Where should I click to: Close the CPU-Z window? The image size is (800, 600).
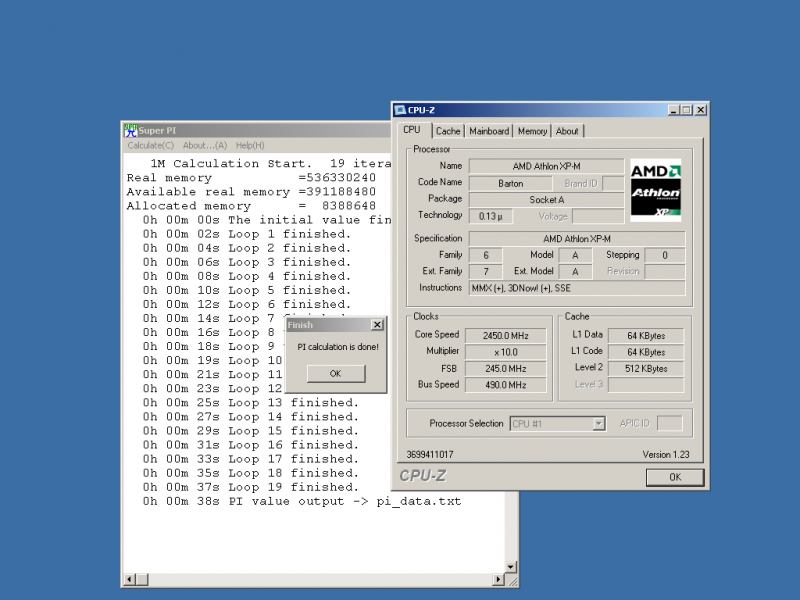(x=701, y=110)
